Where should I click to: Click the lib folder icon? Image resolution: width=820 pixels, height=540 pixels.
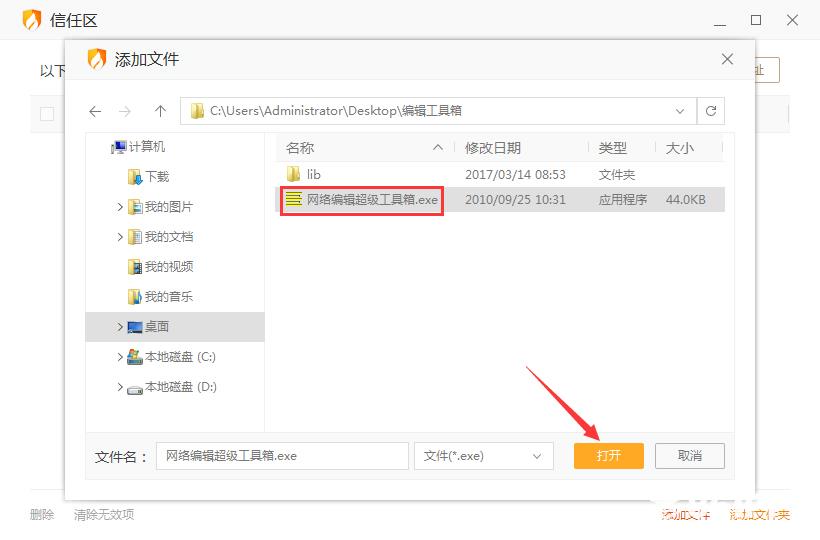(293, 174)
